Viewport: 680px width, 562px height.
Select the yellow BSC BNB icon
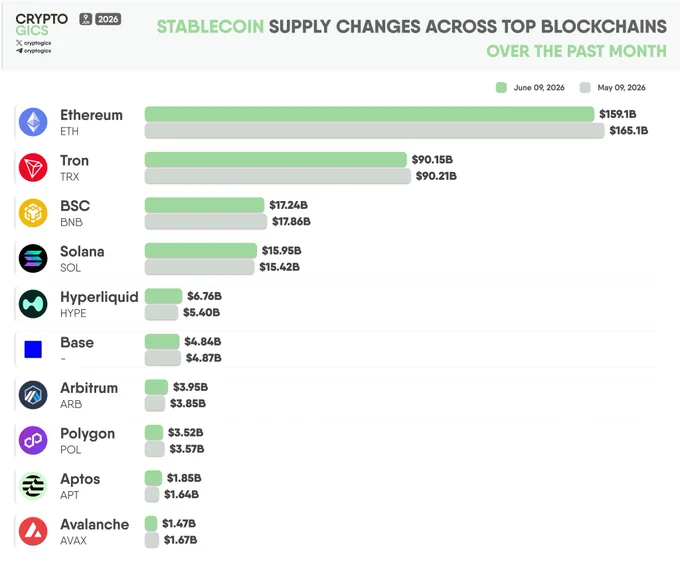(x=33, y=213)
